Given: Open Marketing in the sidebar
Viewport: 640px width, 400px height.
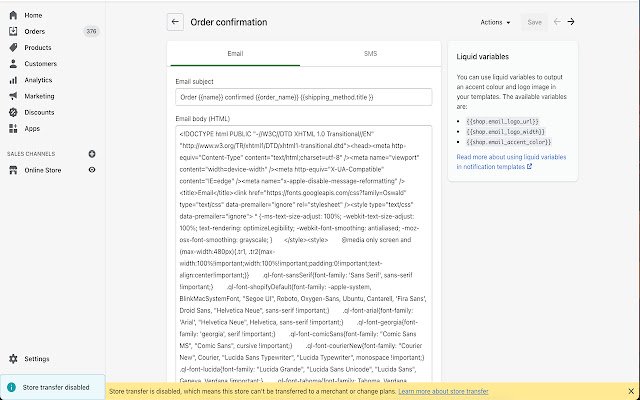Looking at the screenshot, I should 39,96.
